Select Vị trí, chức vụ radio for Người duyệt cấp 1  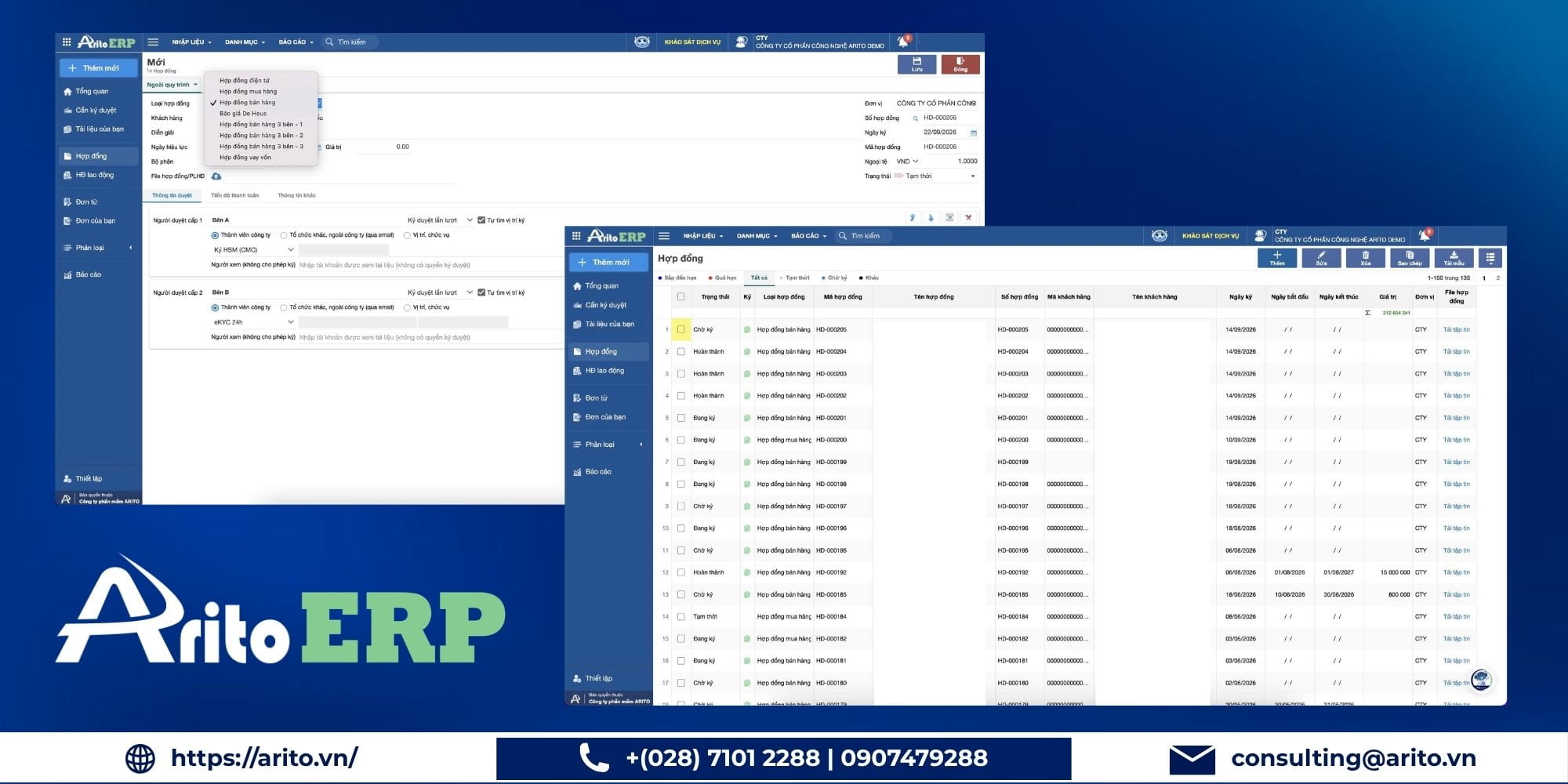[x=407, y=235]
